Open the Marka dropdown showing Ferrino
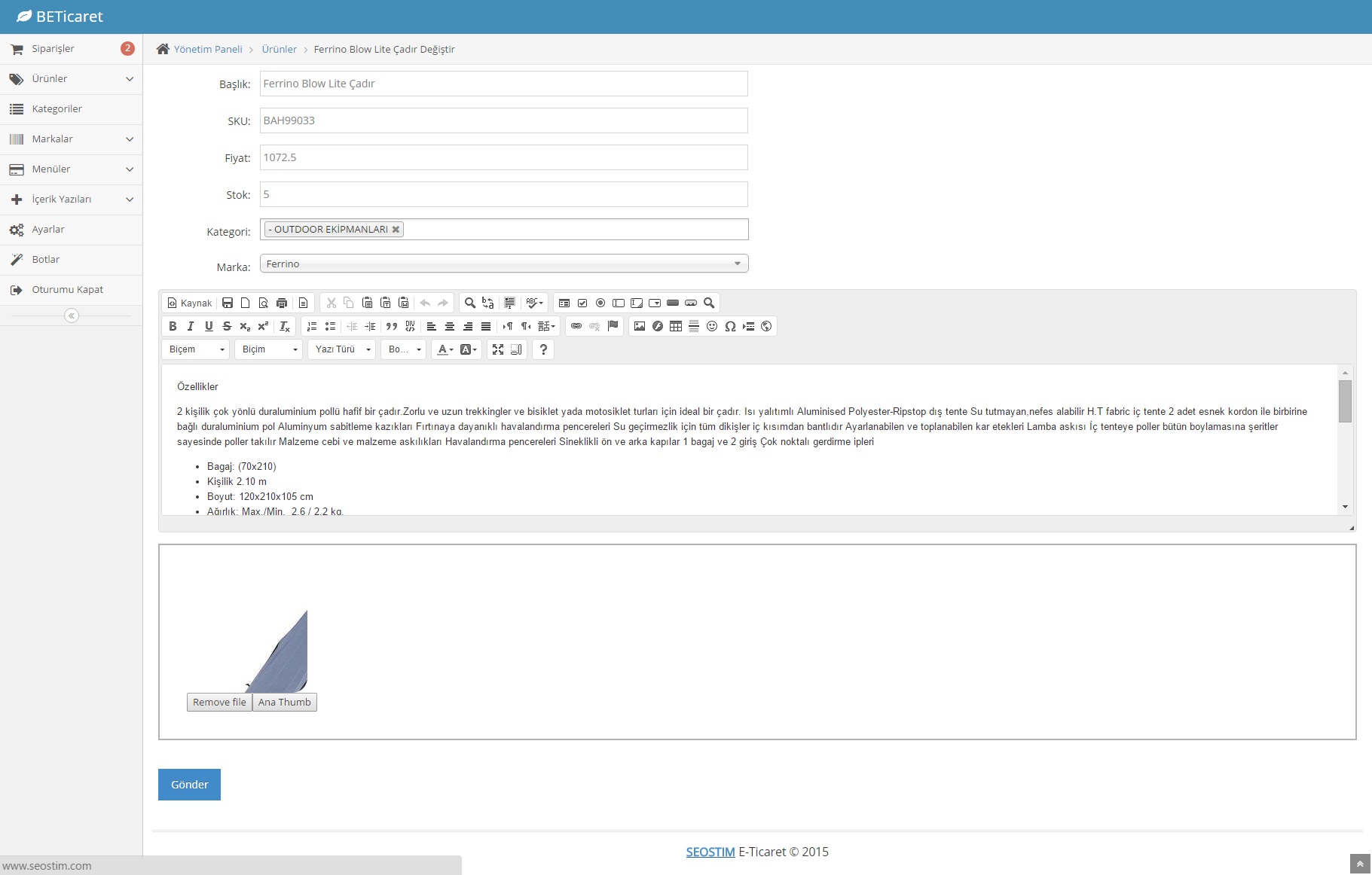This screenshot has width=1372, height=875. pyautogui.click(x=504, y=264)
